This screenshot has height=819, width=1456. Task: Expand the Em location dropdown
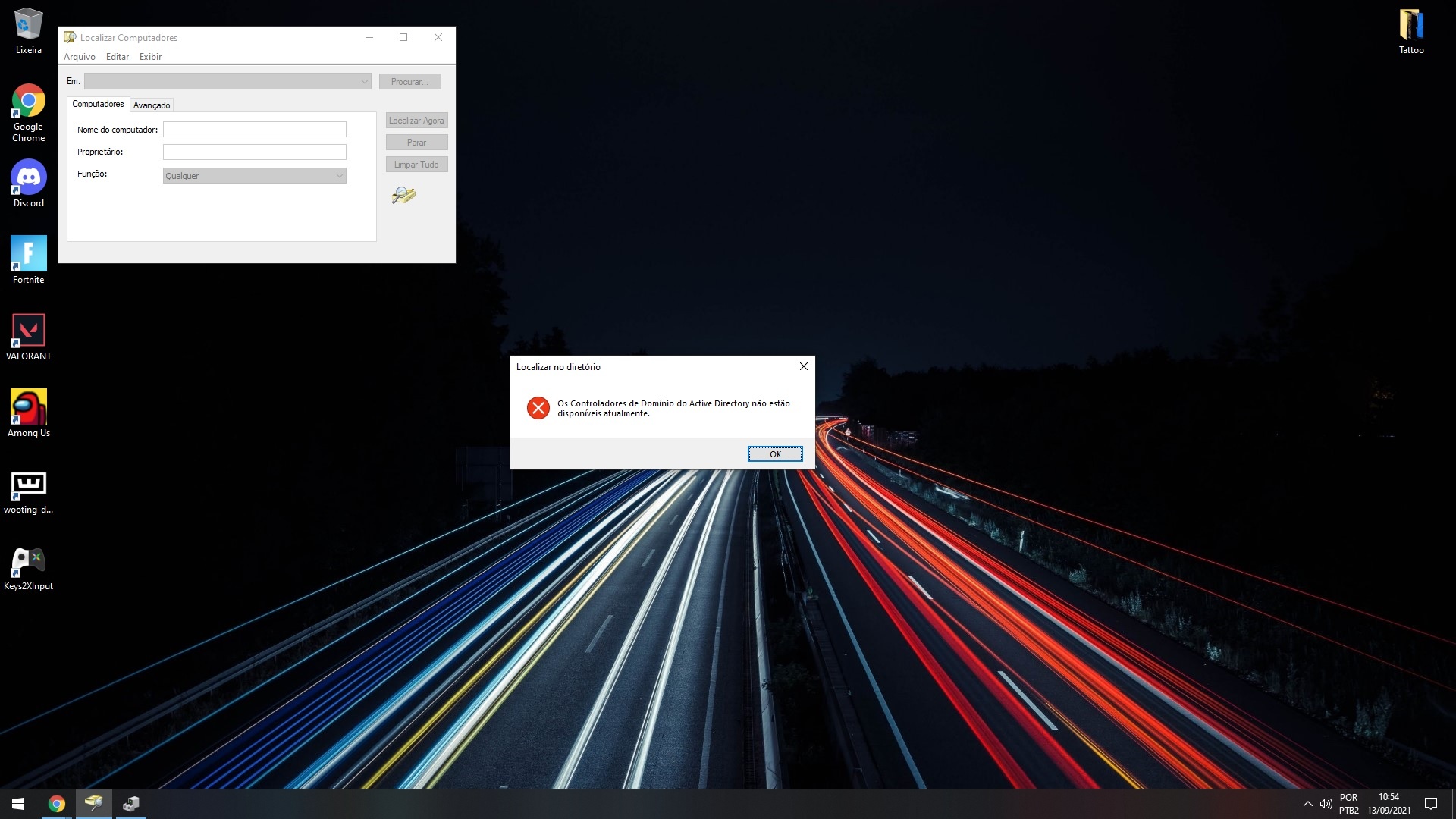364,81
